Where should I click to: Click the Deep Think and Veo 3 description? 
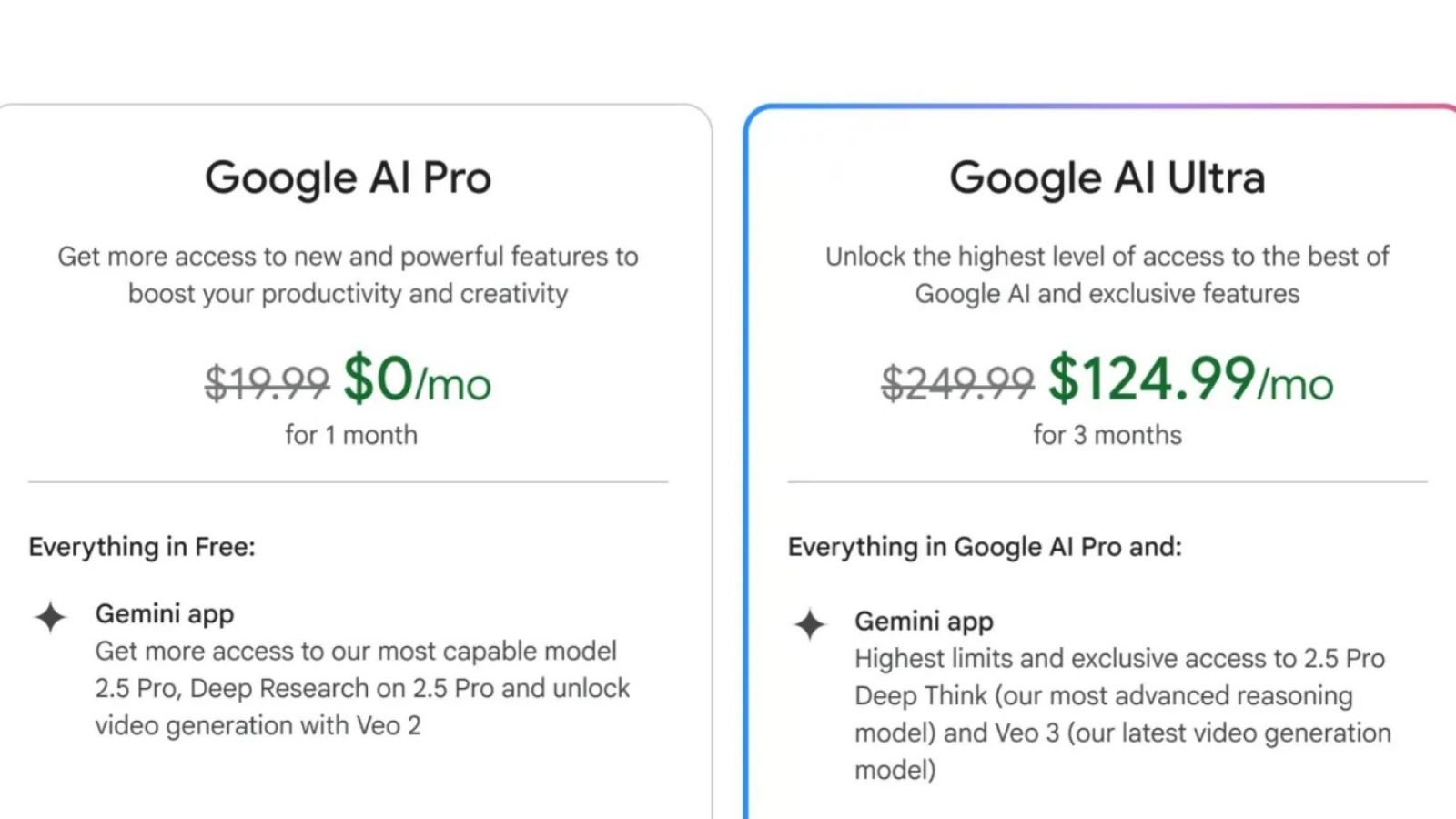click(1121, 714)
